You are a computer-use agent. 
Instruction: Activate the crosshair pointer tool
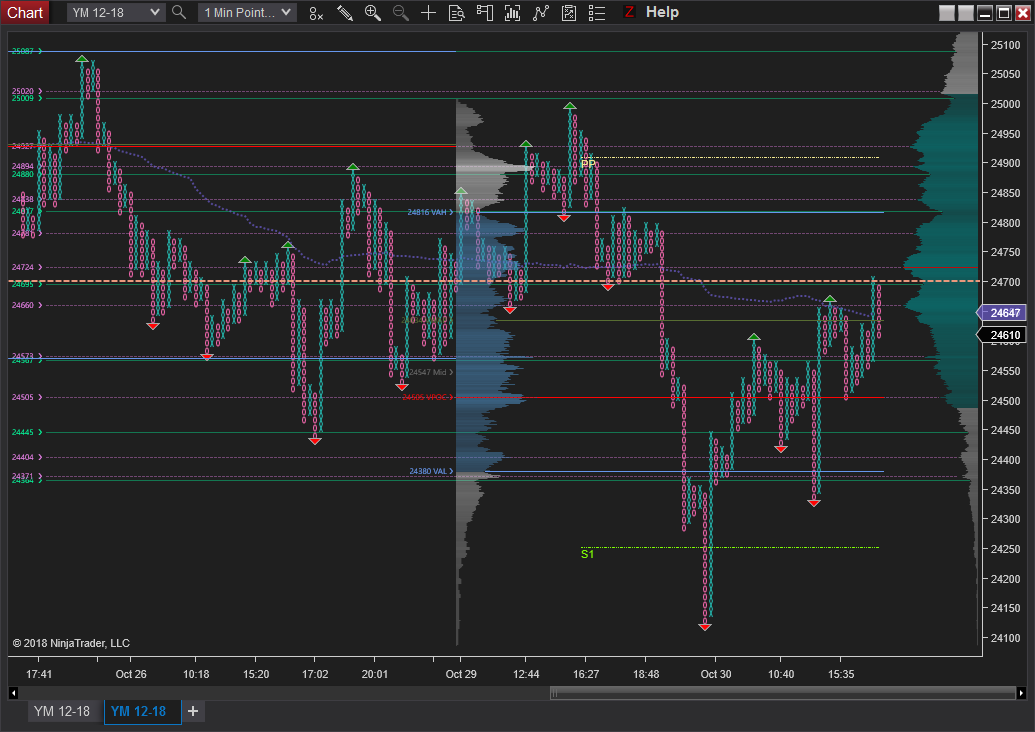[x=428, y=13]
